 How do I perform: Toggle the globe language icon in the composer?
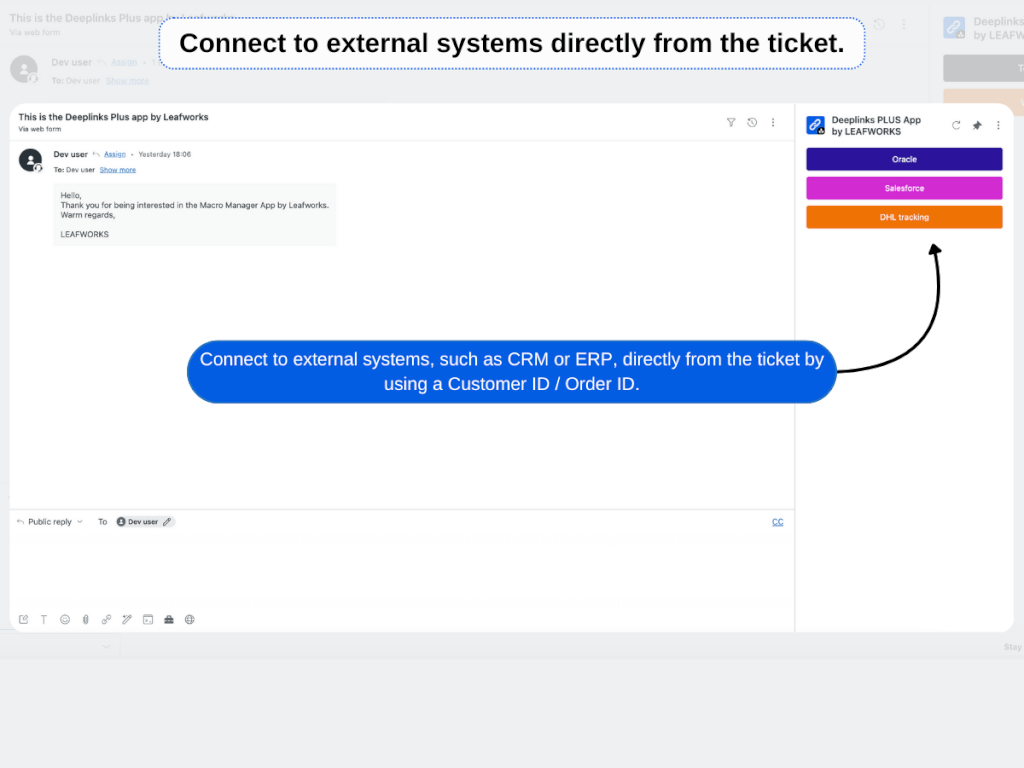[x=189, y=619]
